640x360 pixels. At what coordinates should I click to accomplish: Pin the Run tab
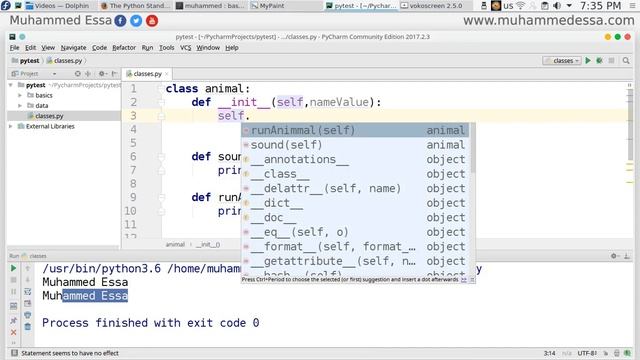pyautogui.click(x=13, y=320)
